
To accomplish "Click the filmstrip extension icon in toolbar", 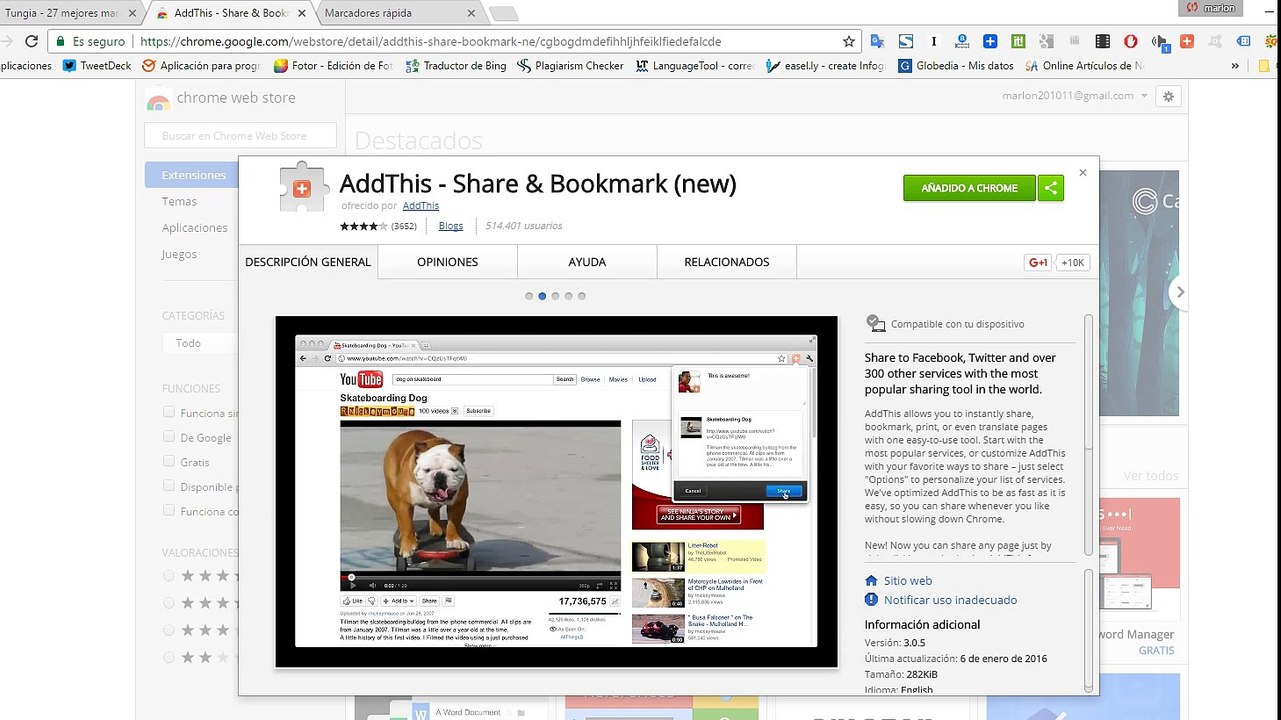I will click(1102, 42).
